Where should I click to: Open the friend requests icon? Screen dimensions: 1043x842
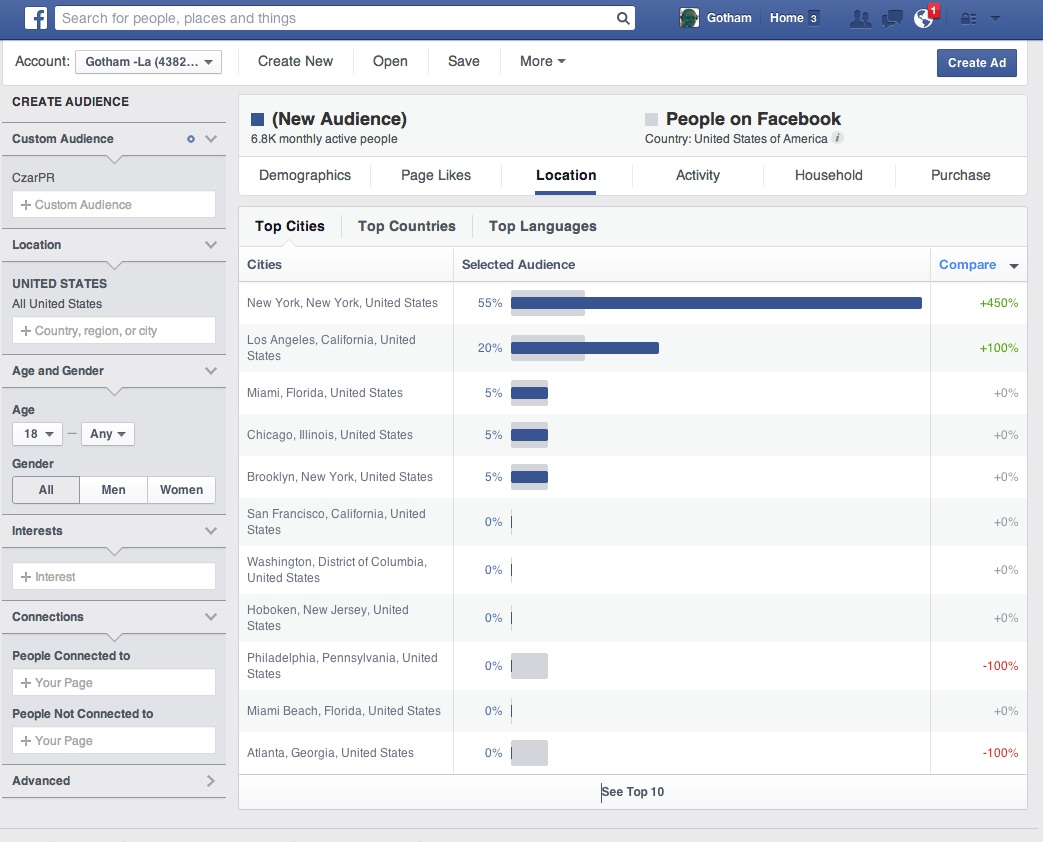click(x=859, y=18)
